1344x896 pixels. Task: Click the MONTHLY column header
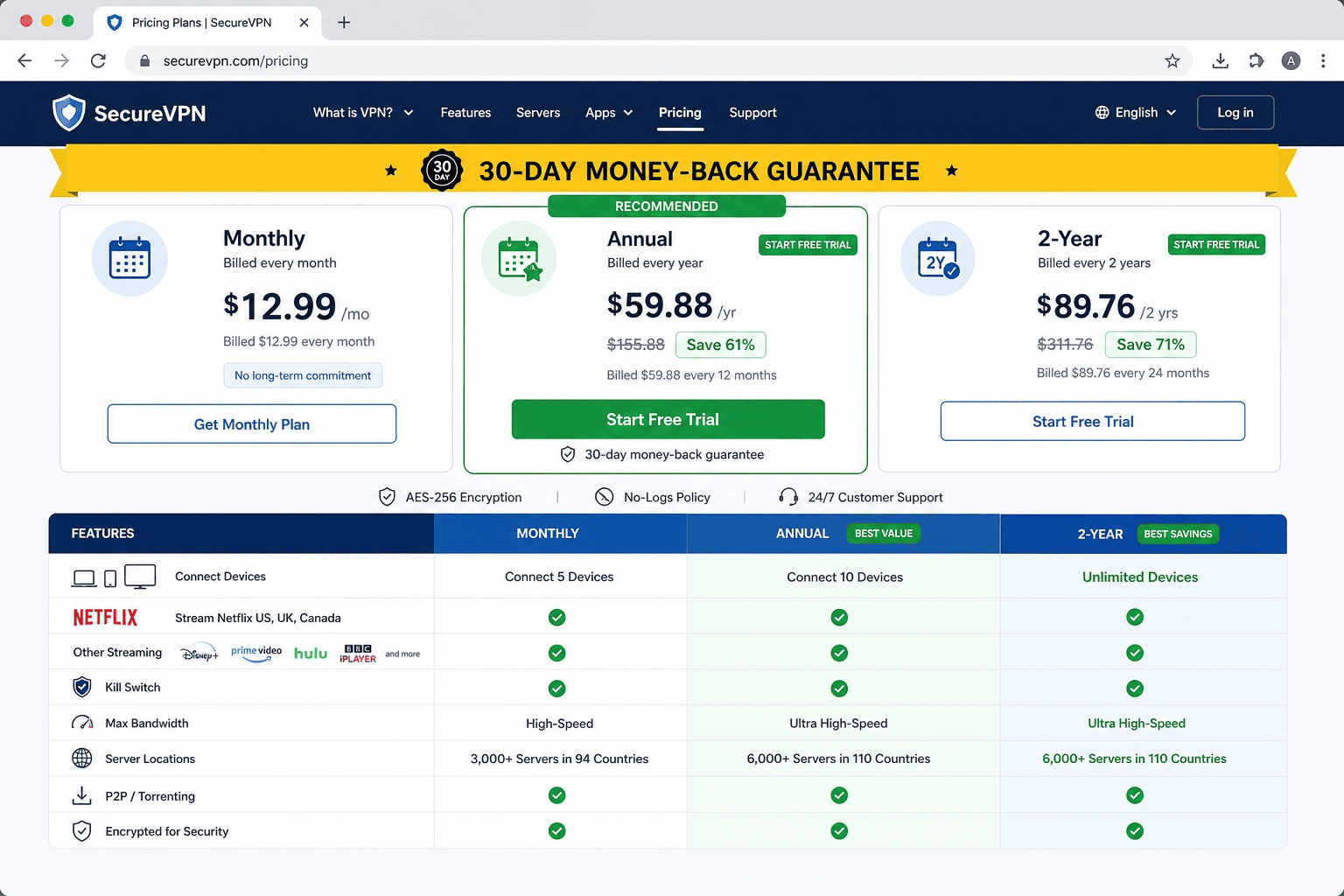point(560,534)
